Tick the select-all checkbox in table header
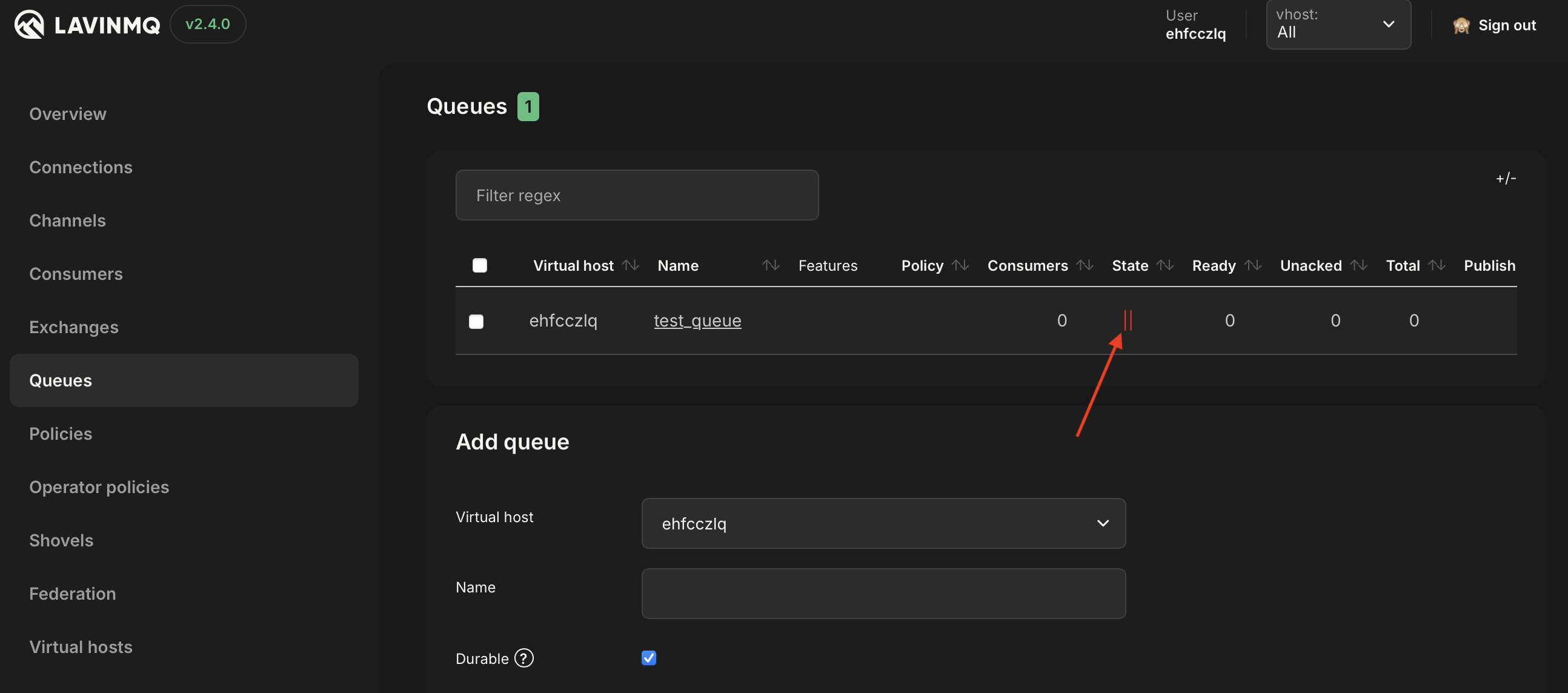Viewport: 1568px width, 693px height. (480, 265)
